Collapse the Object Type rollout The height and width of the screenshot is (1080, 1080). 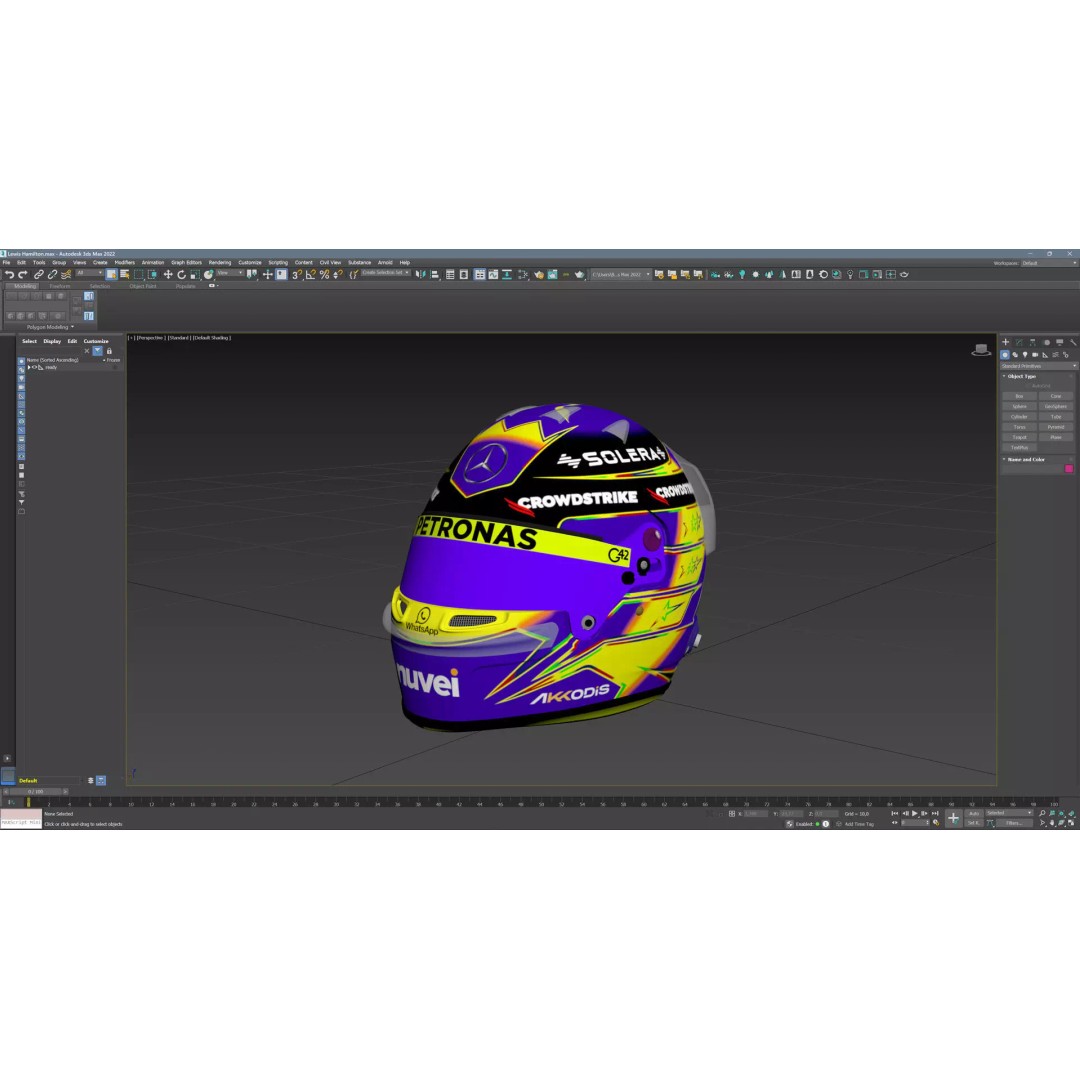pyautogui.click(x=1005, y=376)
